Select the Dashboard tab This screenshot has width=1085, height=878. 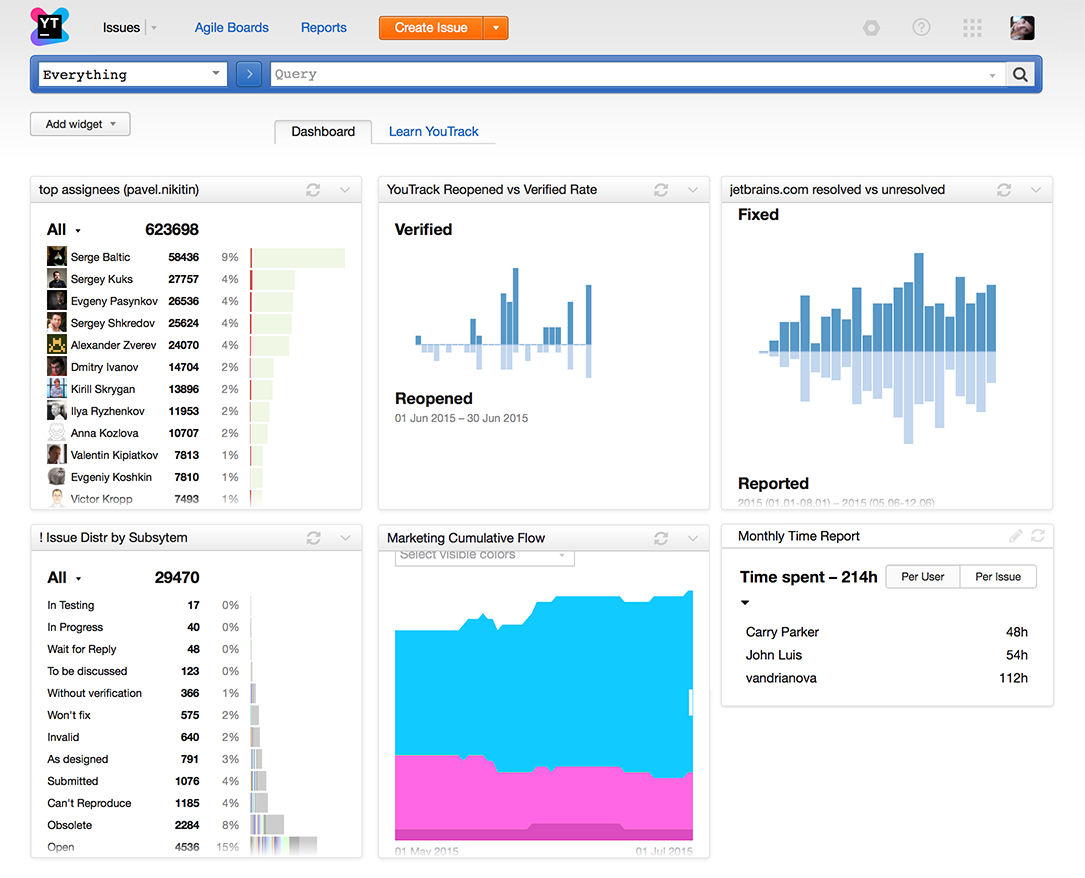tap(323, 131)
